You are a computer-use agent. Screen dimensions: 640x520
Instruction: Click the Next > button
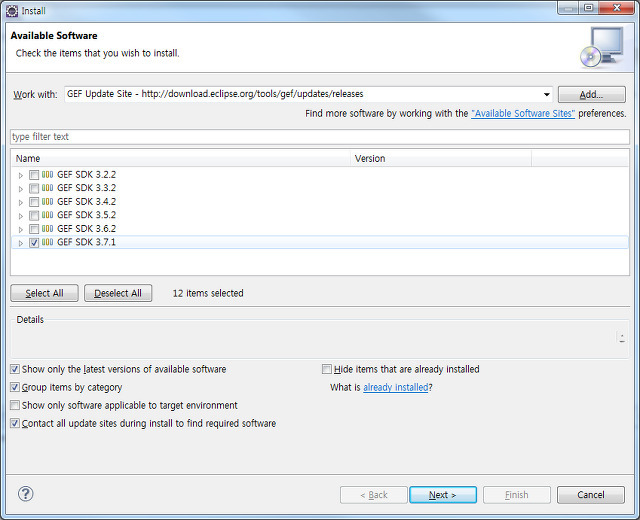pyautogui.click(x=443, y=495)
